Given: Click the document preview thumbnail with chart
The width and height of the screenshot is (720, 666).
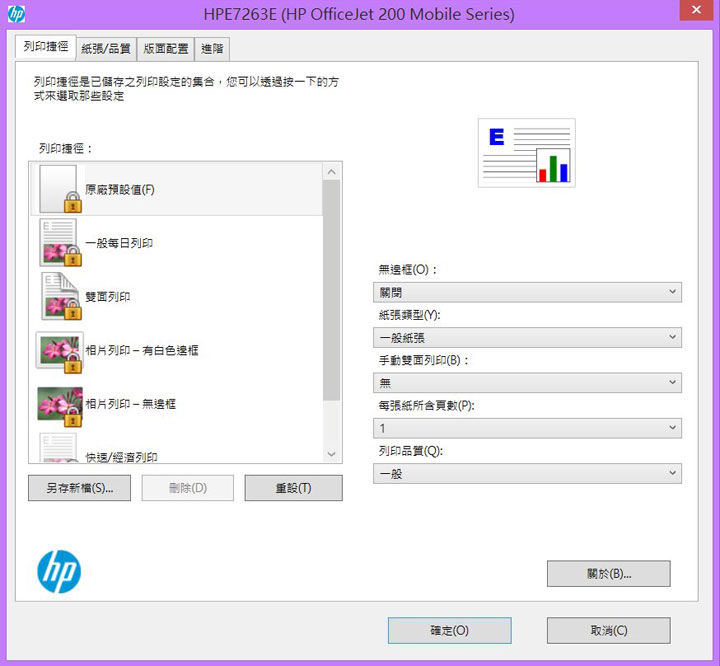Looking at the screenshot, I should point(527,153).
